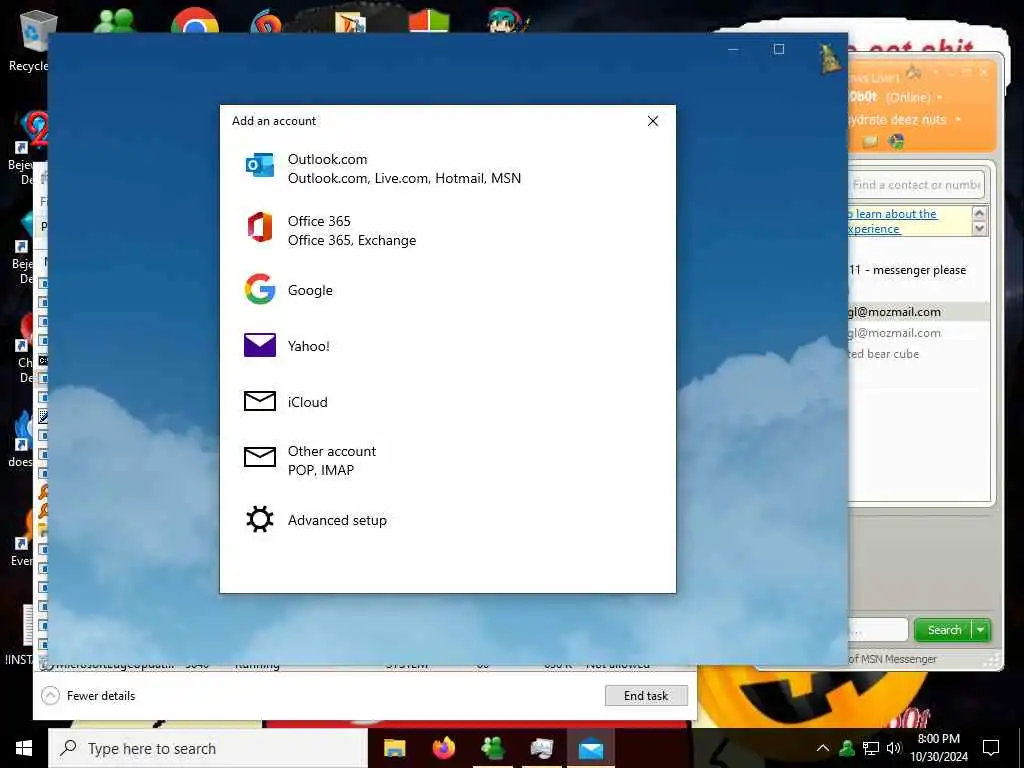The height and width of the screenshot is (768, 1024).
Task: Select the Other account envelope icon
Action: pyautogui.click(x=259, y=456)
